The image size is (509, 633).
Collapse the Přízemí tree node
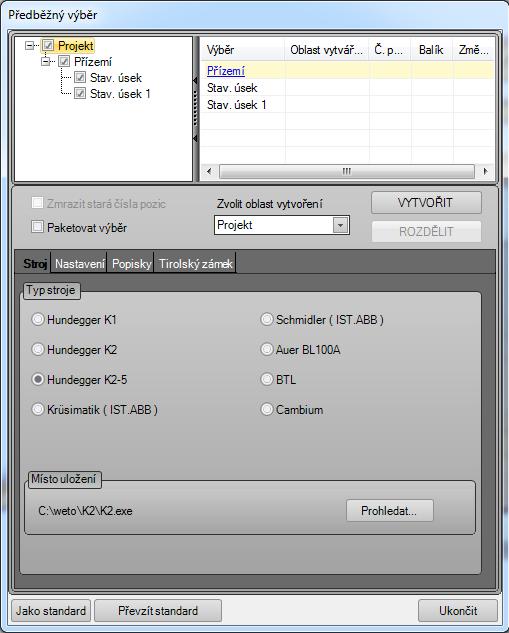click(x=46, y=61)
